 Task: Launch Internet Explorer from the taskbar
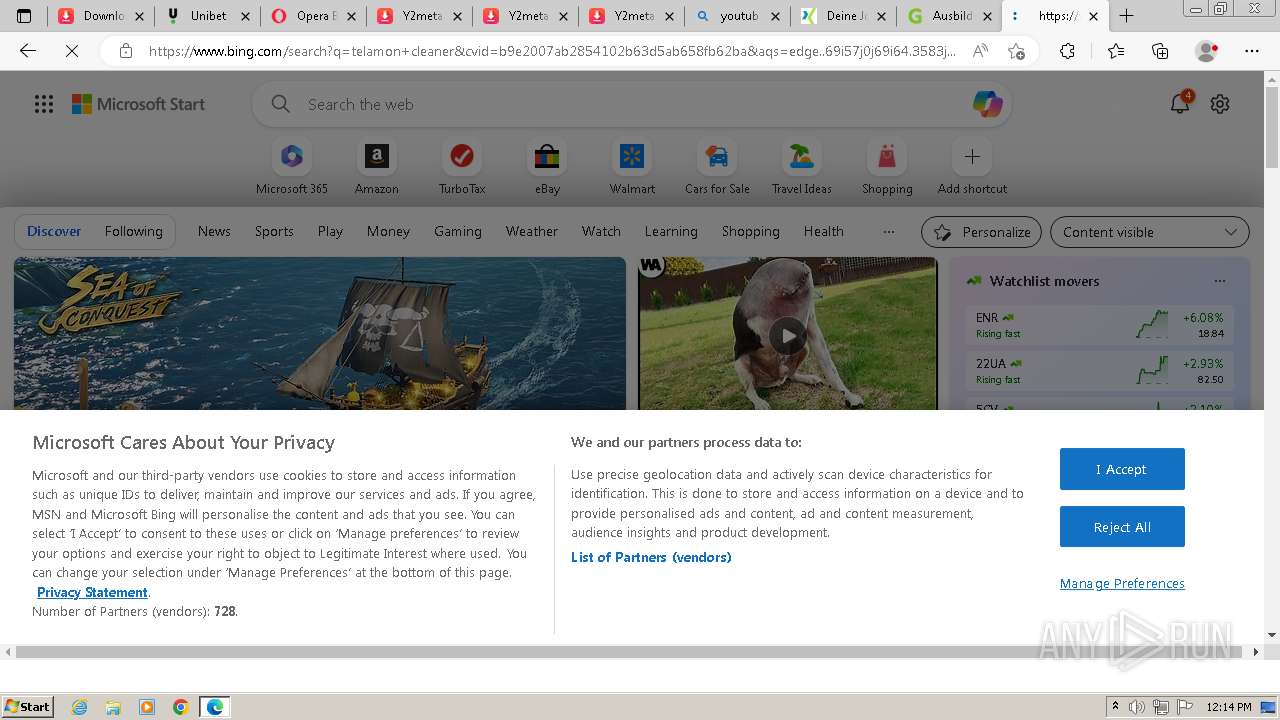80,707
